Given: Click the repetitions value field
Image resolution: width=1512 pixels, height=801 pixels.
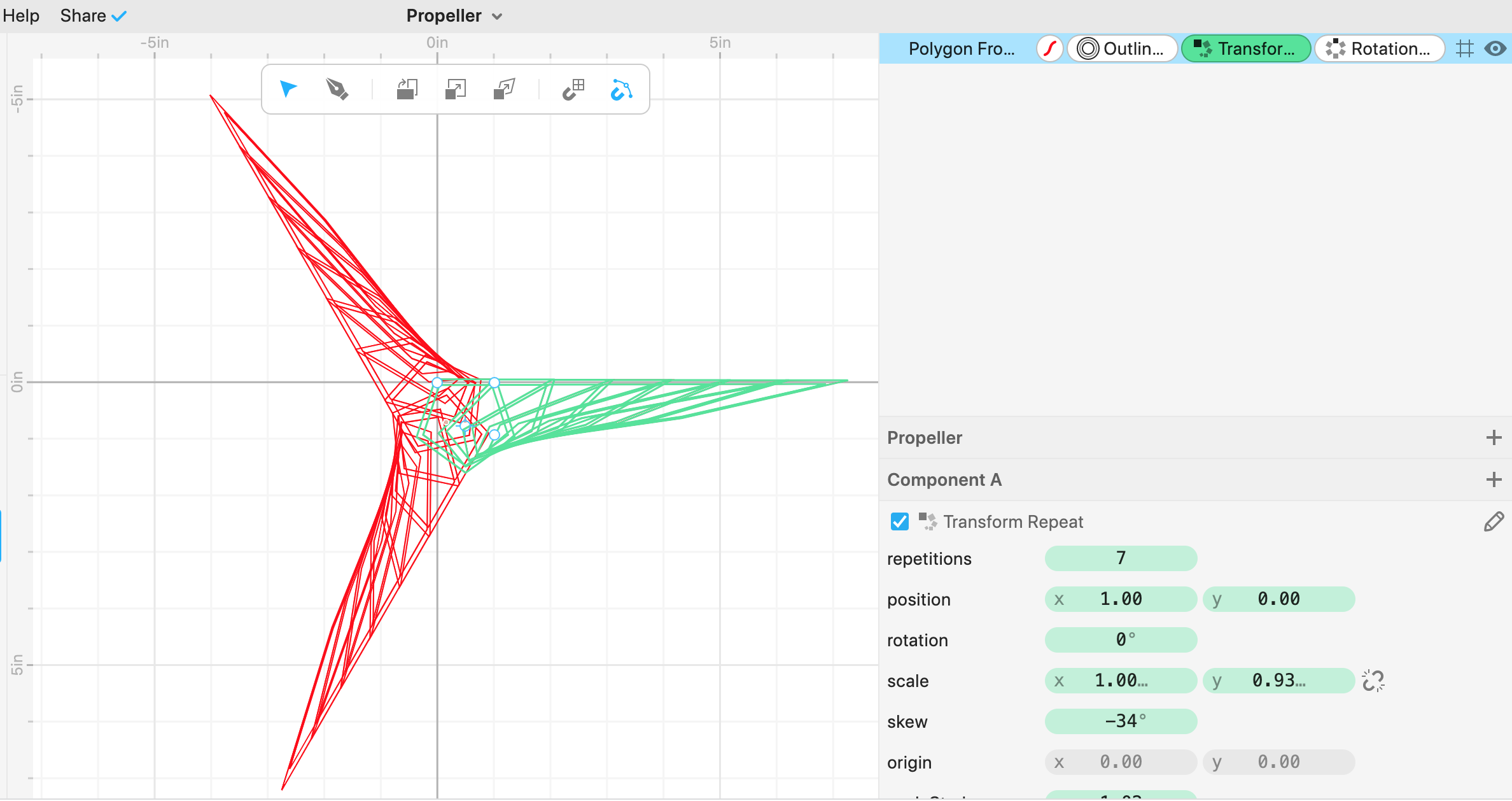Looking at the screenshot, I should tap(1121, 558).
